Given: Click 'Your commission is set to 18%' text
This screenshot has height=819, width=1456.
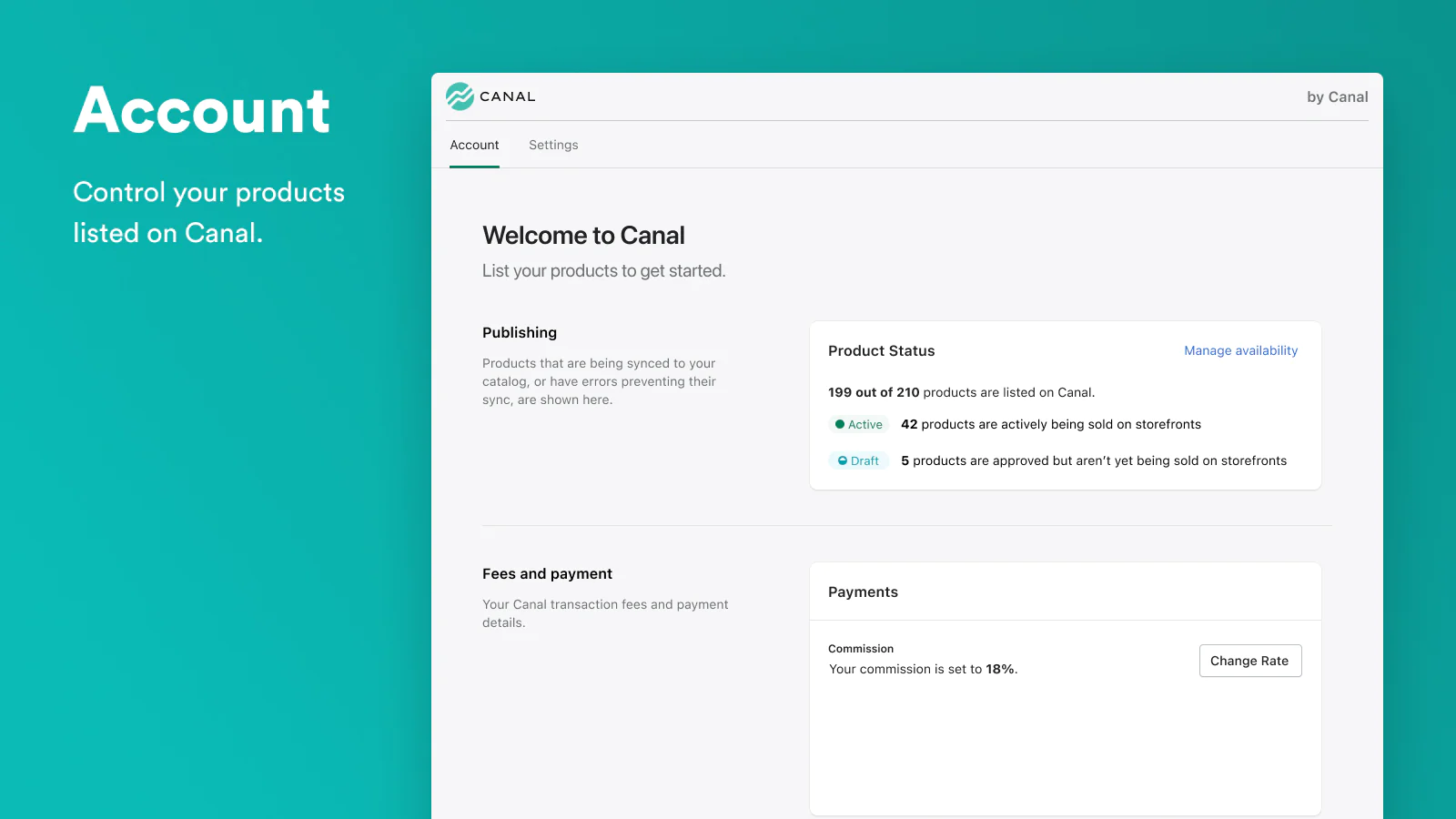Looking at the screenshot, I should pyautogui.click(x=923, y=669).
